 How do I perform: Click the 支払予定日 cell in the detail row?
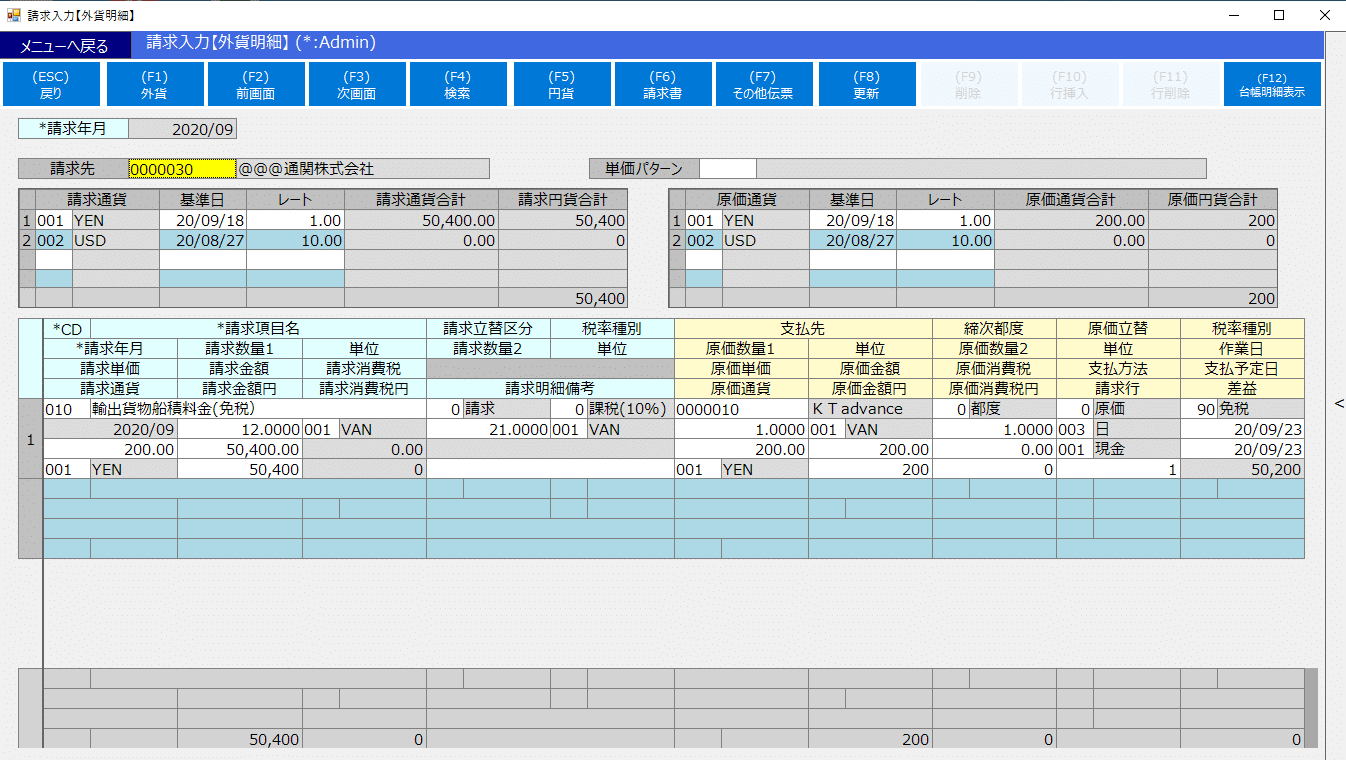pos(1242,449)
